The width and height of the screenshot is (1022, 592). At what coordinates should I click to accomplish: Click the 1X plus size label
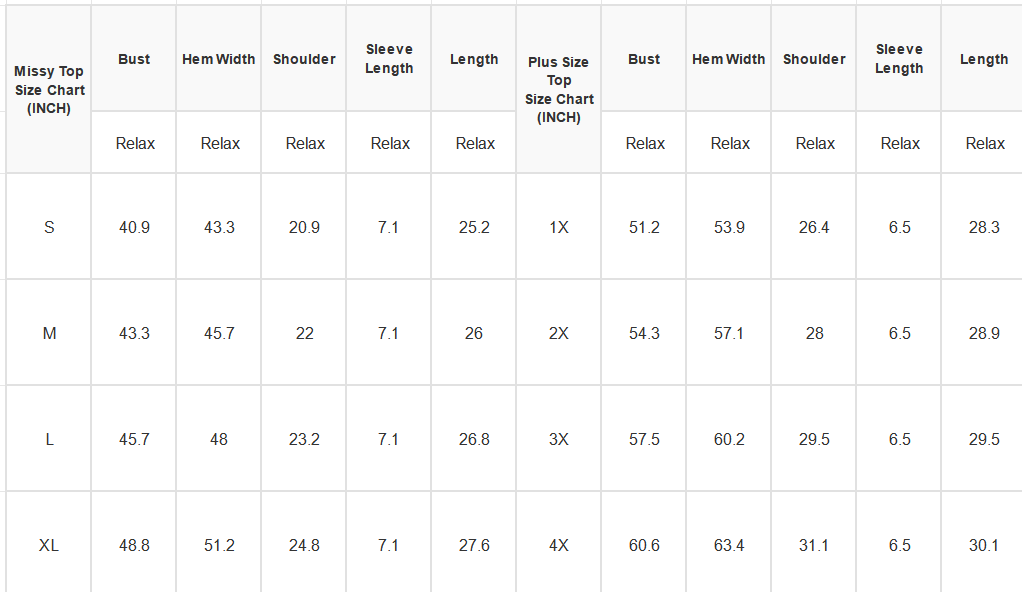(x=559, y=227)
